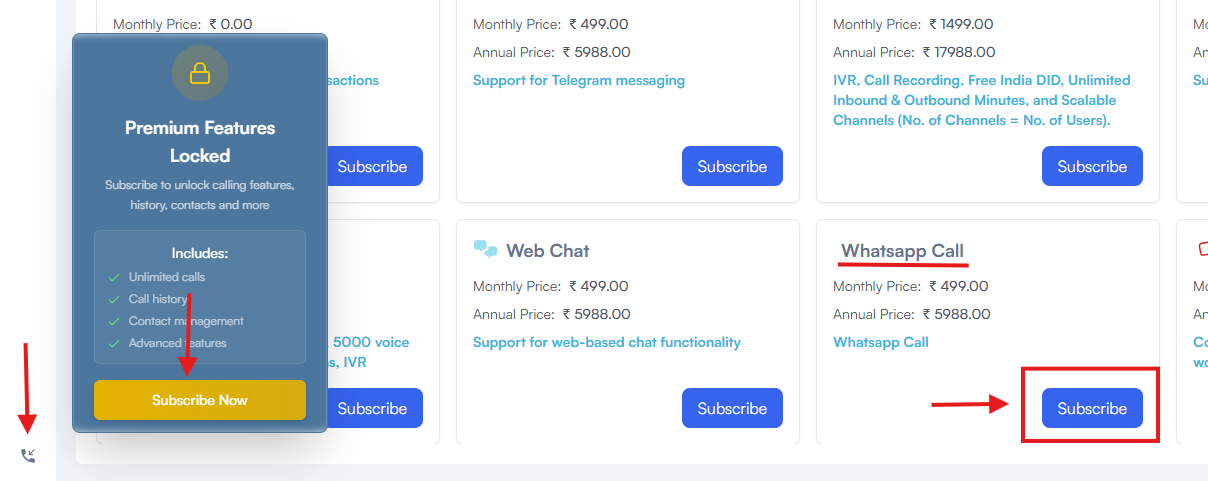Subscribe to the Whatsapp Call plan

pos(1092,408)
